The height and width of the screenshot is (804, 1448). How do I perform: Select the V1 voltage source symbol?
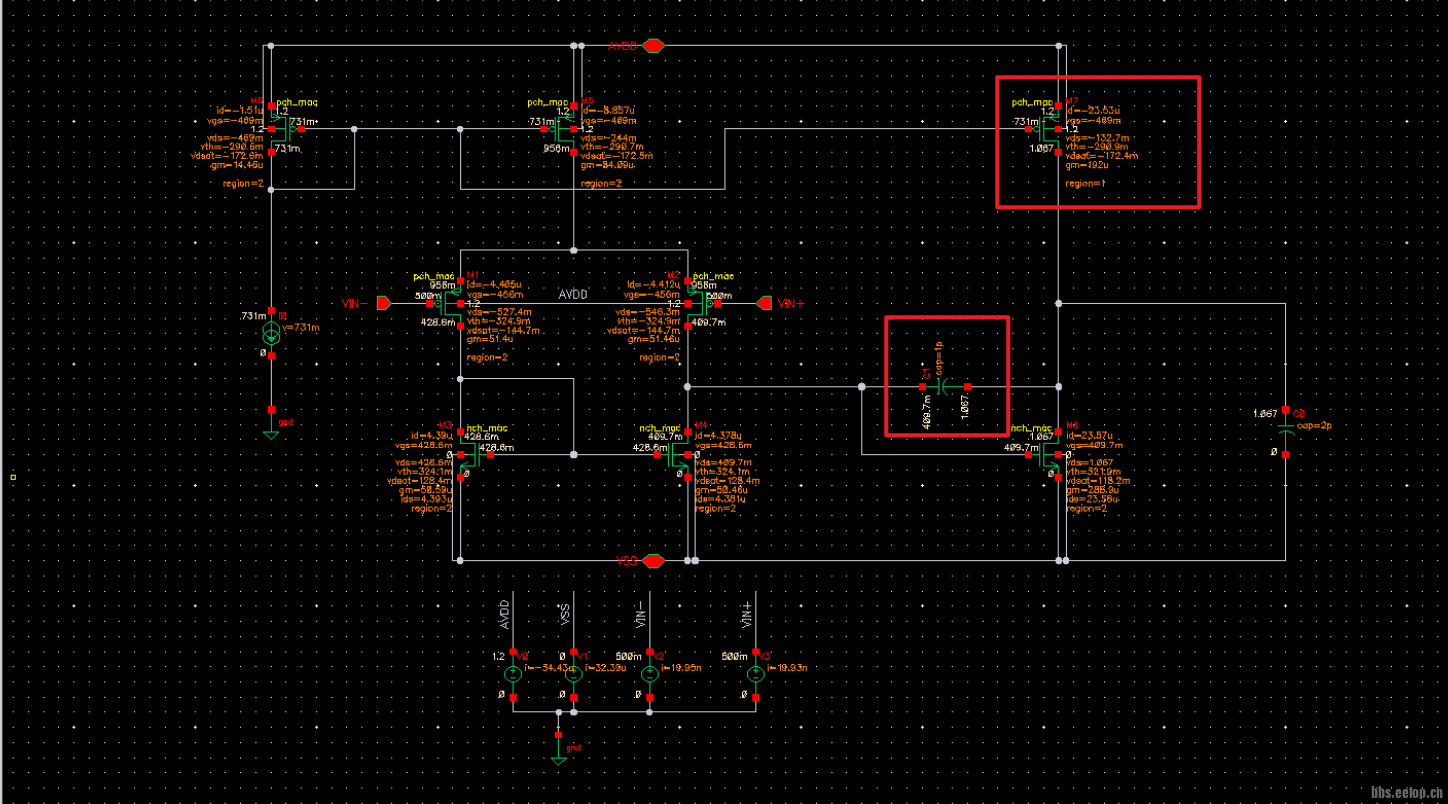573,674
